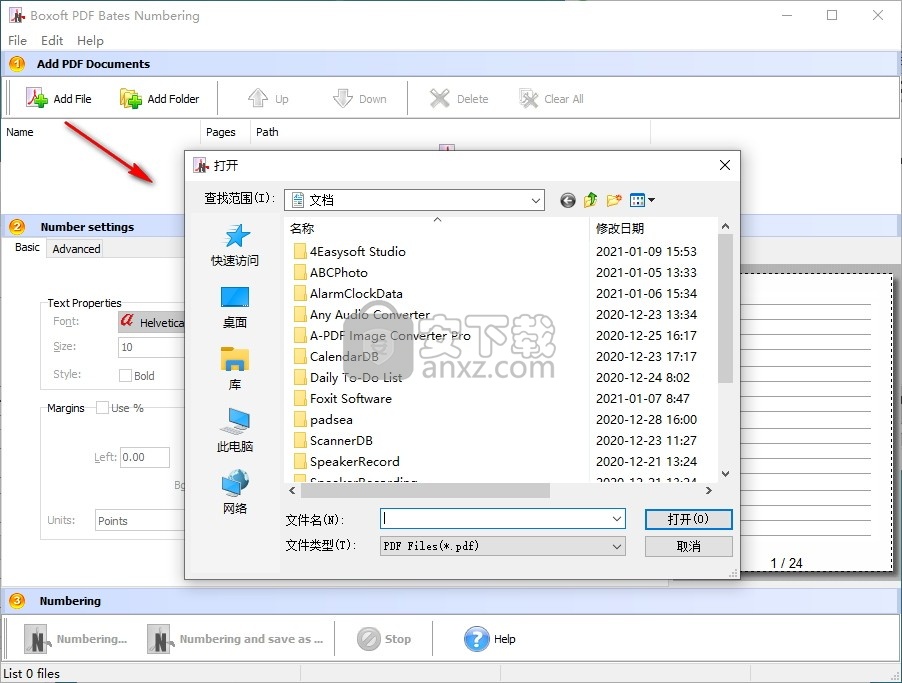Screen dimensions: 902x683
Task: Expand the 查找范围 location dropdown
Action: click(x=536, y=200)
